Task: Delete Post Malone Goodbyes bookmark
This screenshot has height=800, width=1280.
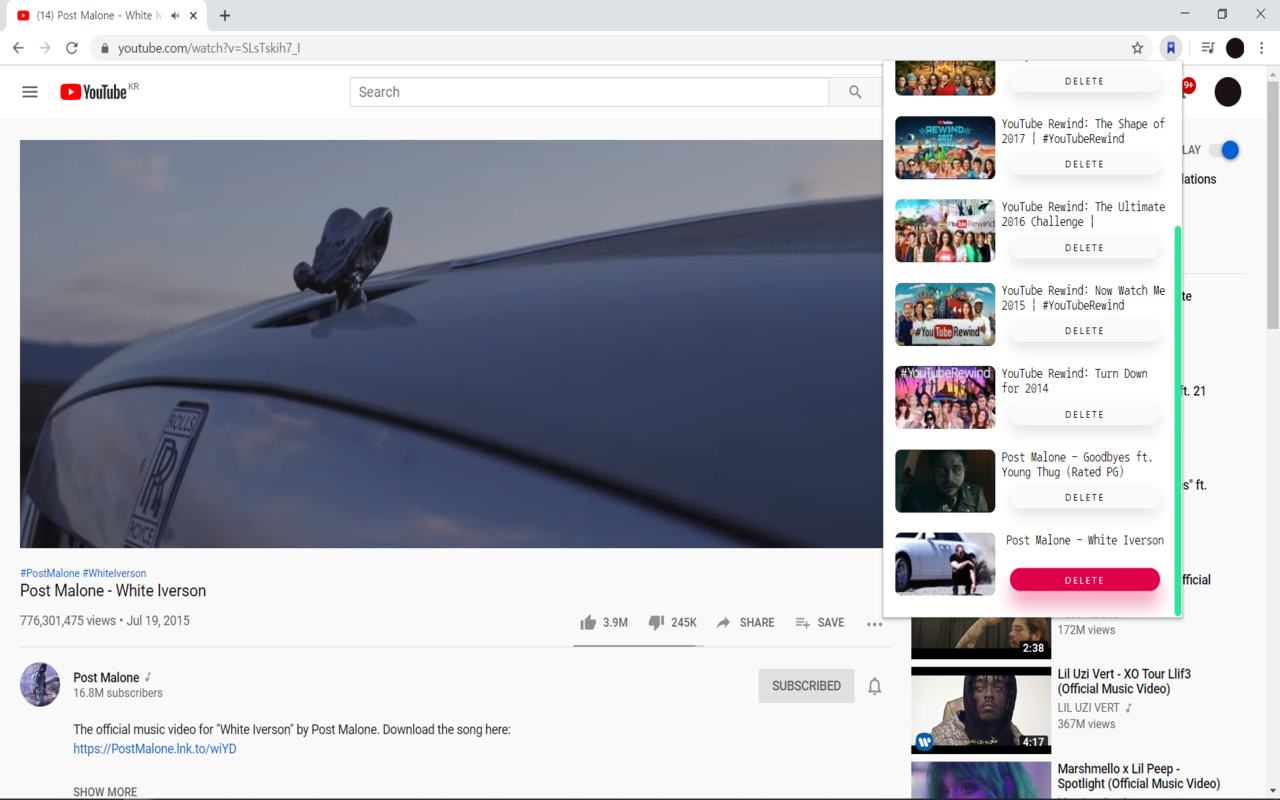Action: (x=1084, y=497)
